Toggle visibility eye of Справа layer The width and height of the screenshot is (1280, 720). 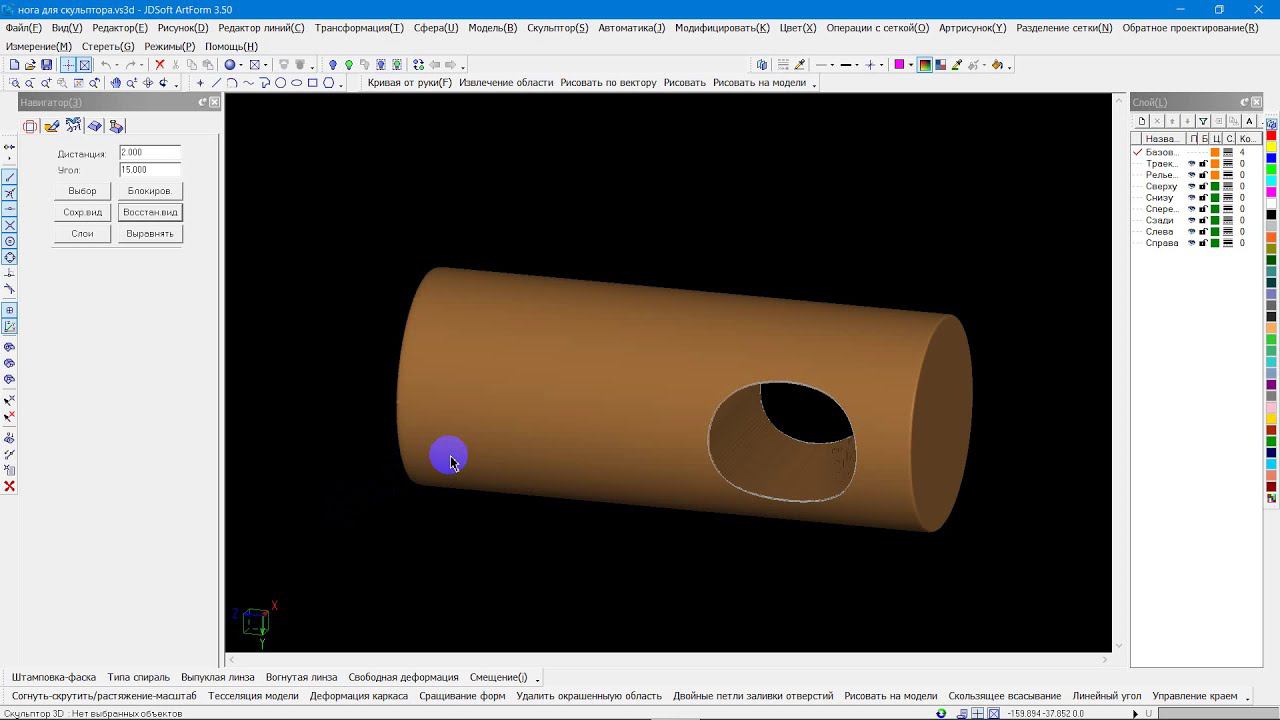[x=1191, y=243]
